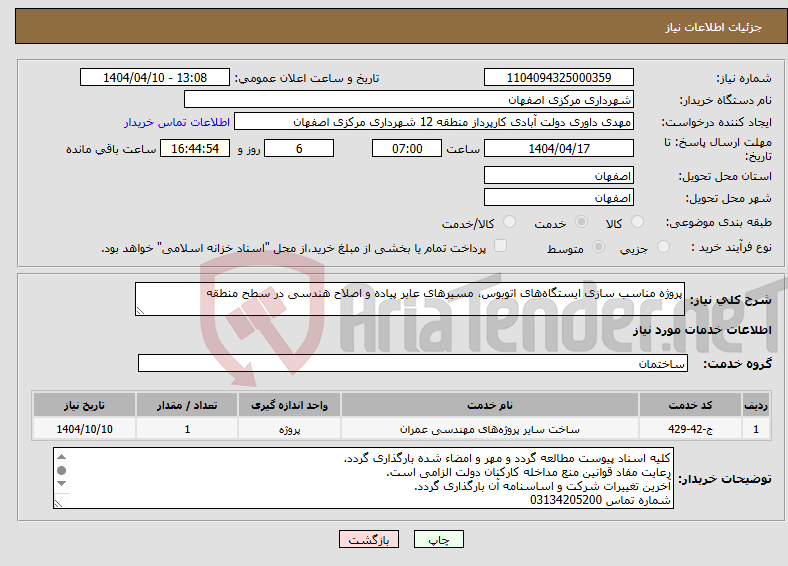The image size is (788, 566).
Task: Click the اطلاعات خدمات مورد نیاز heading
Action: click(x=702, y=330)
